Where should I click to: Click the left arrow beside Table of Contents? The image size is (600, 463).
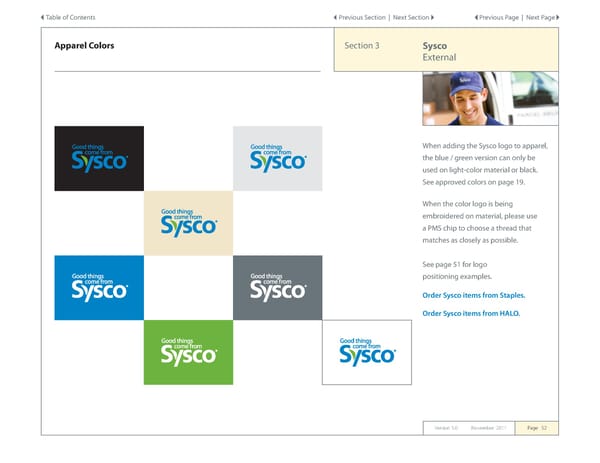tap(43, 18)
